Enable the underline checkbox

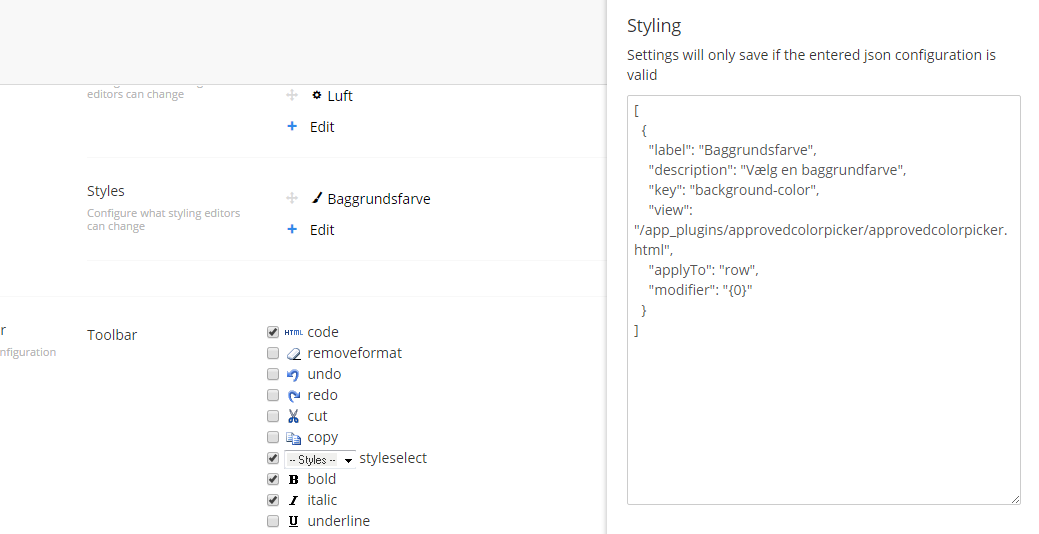pos(272,521)
